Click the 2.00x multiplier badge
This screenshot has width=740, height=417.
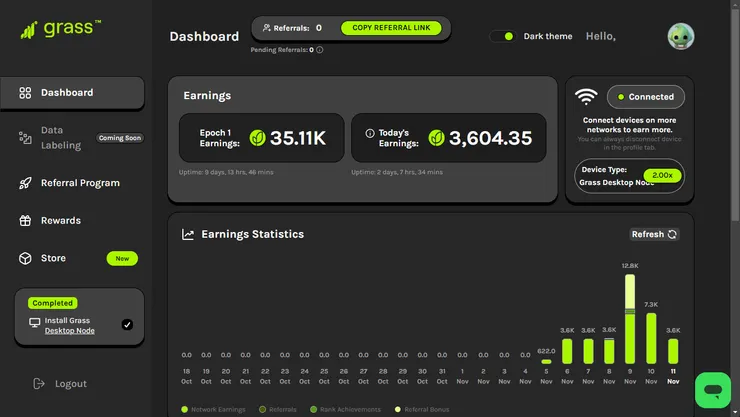coord(662,175)
